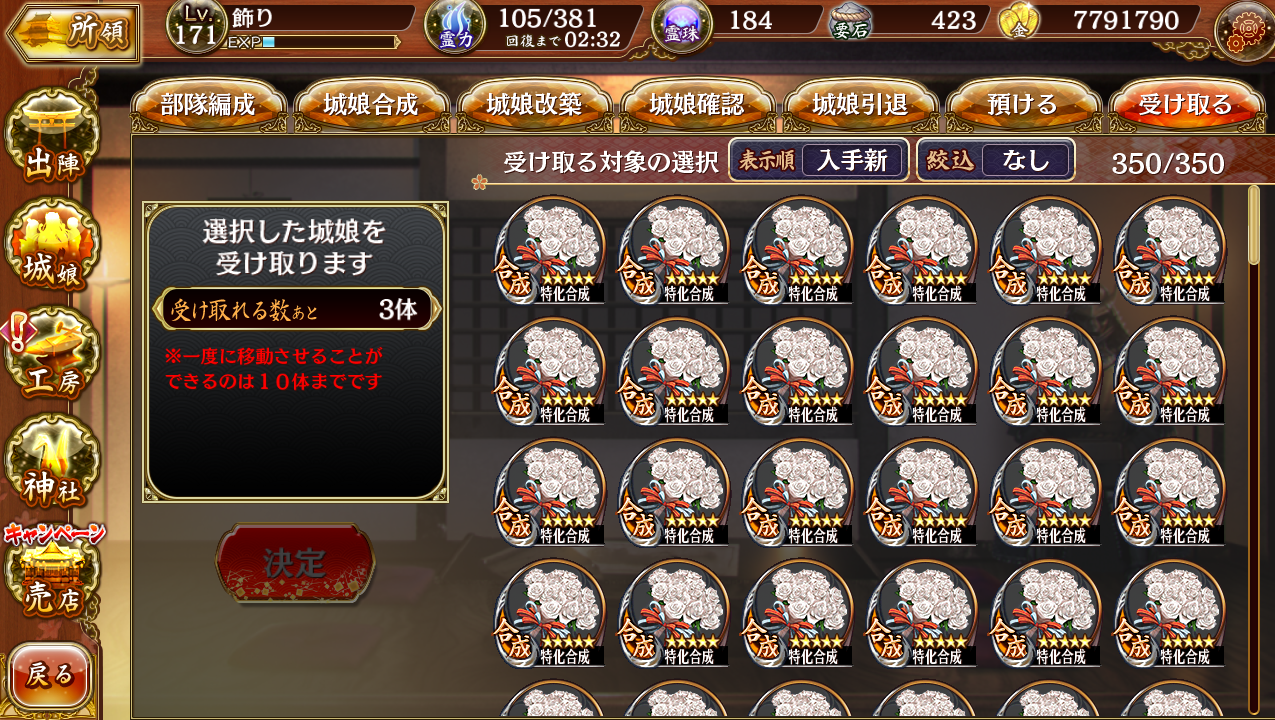Viewport: 1275px width, 720px height.
Task: Switch to the 城娘引退 tab
Action: pos(860,105)
